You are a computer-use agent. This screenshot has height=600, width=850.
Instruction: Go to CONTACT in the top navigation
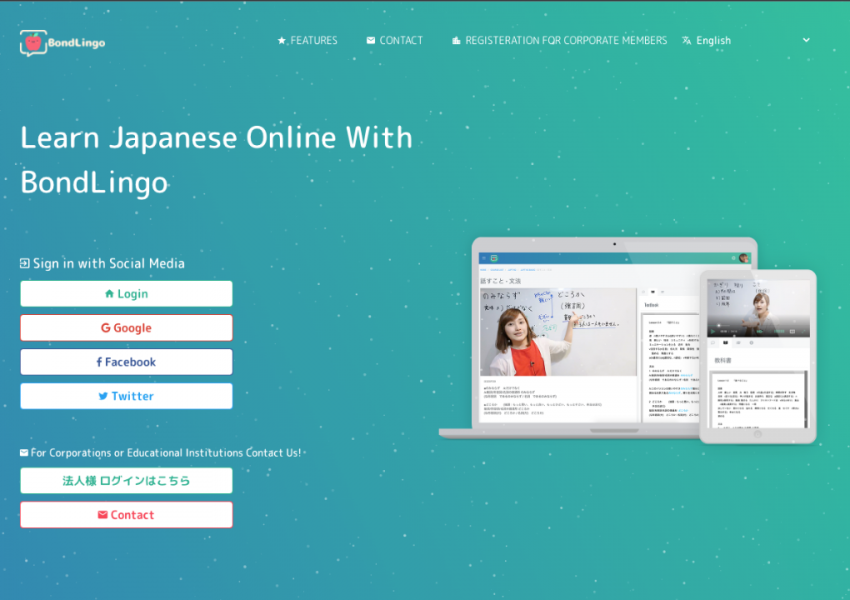(x=401, y=41)
